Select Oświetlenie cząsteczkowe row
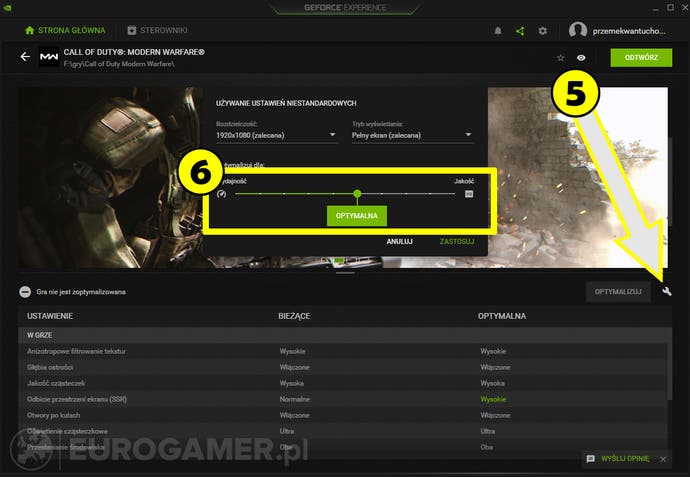The width and height of the screenshot is (690, 477). [343, 431]
